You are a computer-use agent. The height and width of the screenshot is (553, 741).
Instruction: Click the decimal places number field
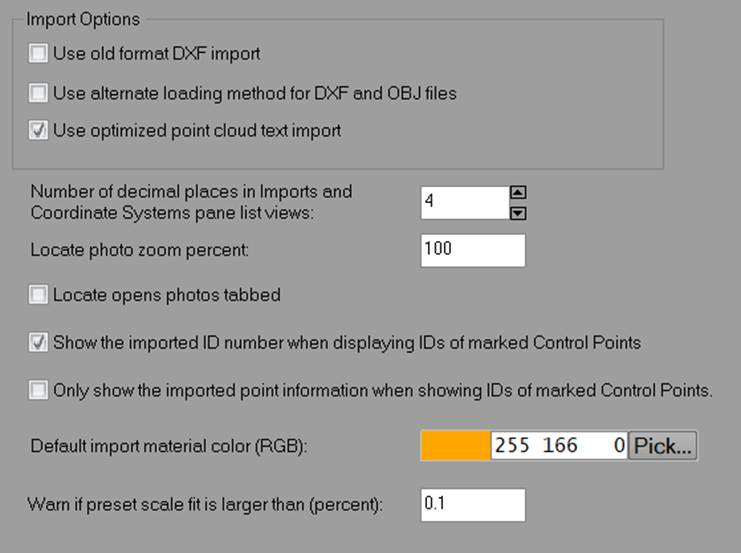tap(464, 202)
